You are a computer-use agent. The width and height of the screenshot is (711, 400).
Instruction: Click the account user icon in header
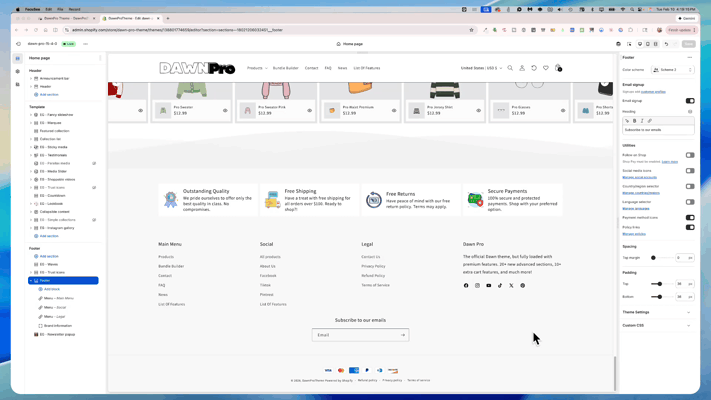click(x=522, y=68)
